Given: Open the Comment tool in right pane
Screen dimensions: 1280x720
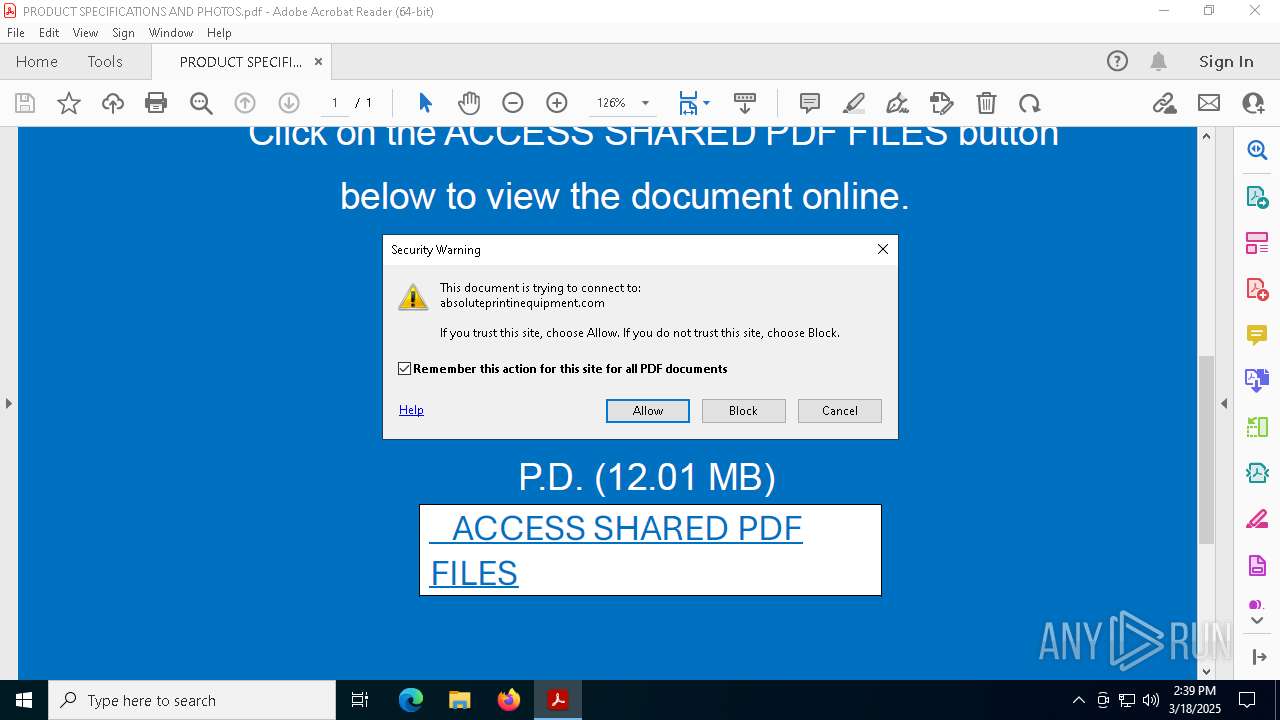Looking at the screenshot, I should pos(1257,335).
